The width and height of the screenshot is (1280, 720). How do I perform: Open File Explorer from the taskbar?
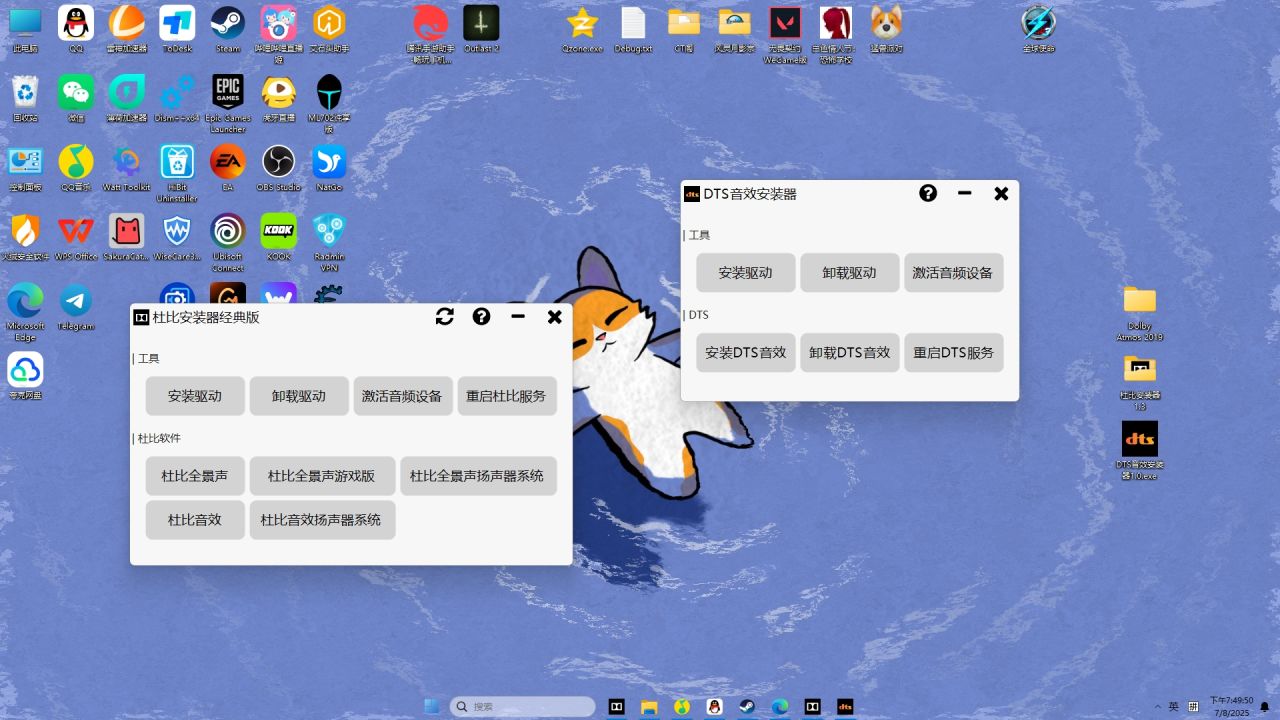click(x=649, y=706)
